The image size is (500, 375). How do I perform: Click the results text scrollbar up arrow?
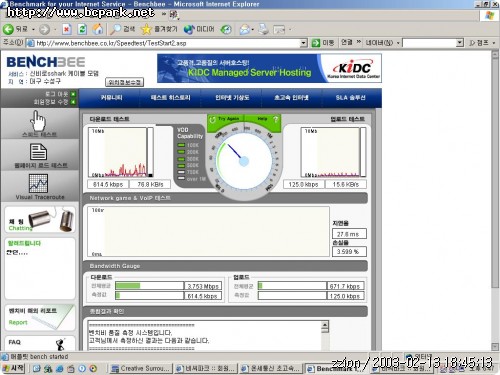tap(325, 324)
